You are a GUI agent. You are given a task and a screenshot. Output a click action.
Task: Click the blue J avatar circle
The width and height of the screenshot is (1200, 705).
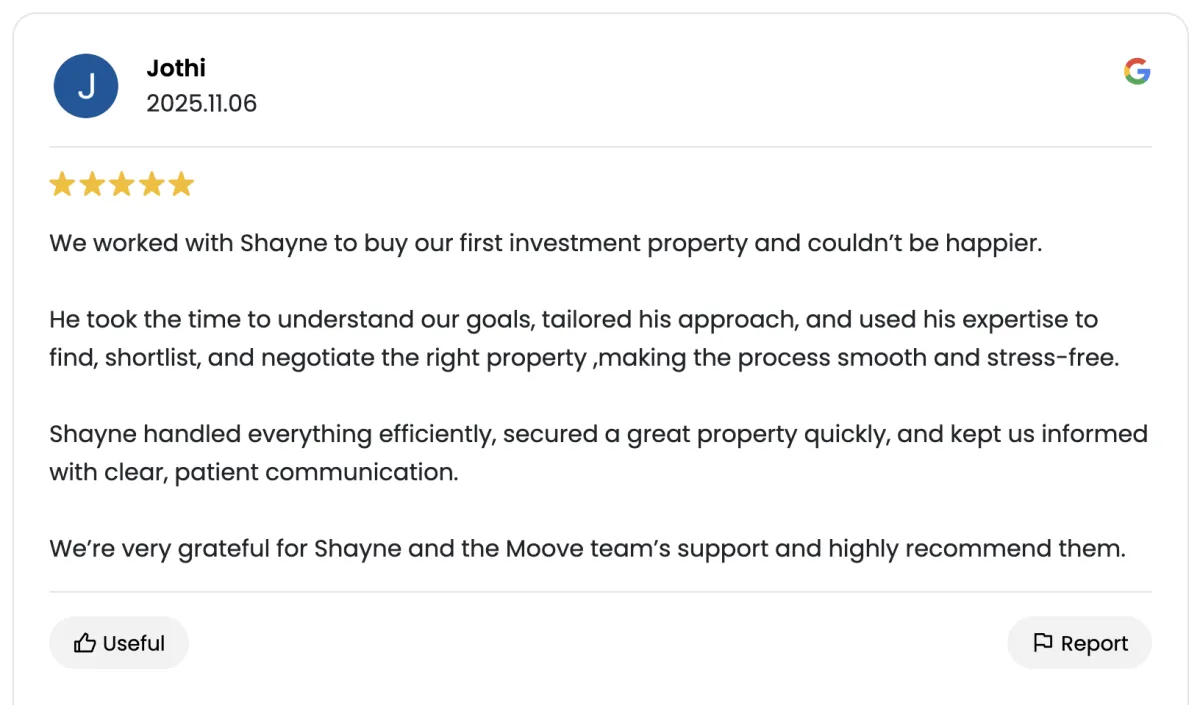(86, 86)
